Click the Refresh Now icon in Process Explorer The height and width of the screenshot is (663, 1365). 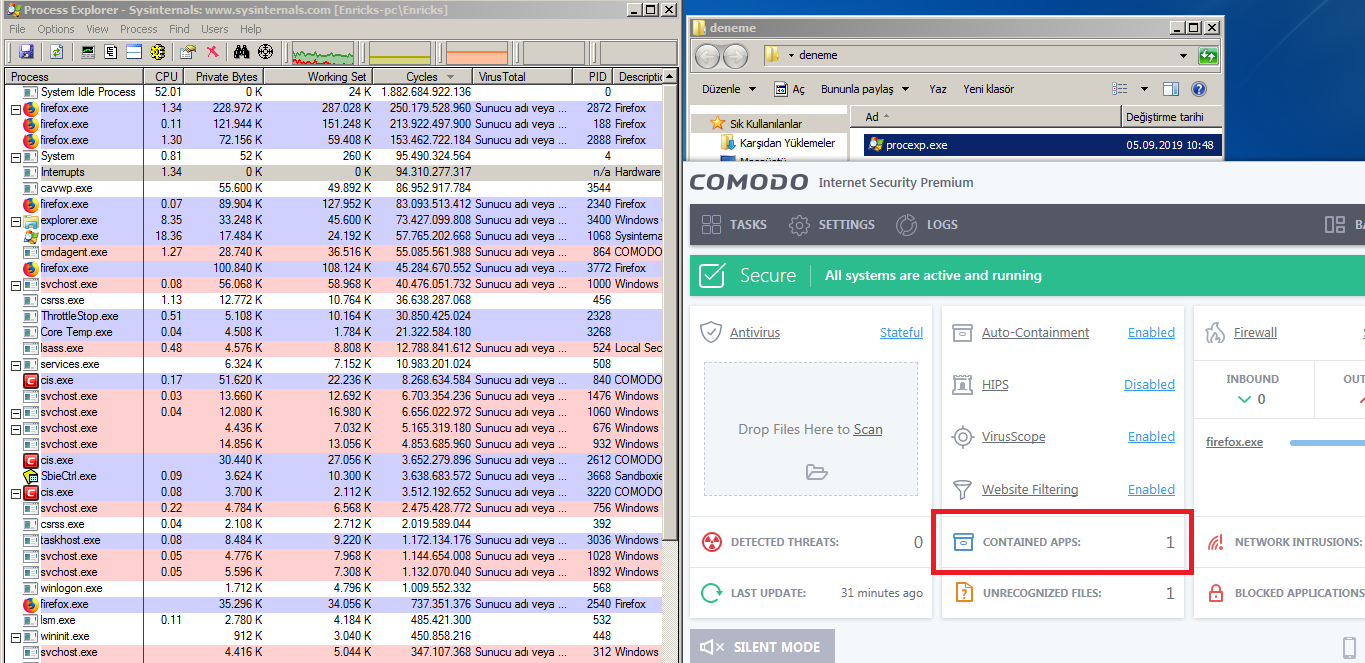[x=57, y=51]
